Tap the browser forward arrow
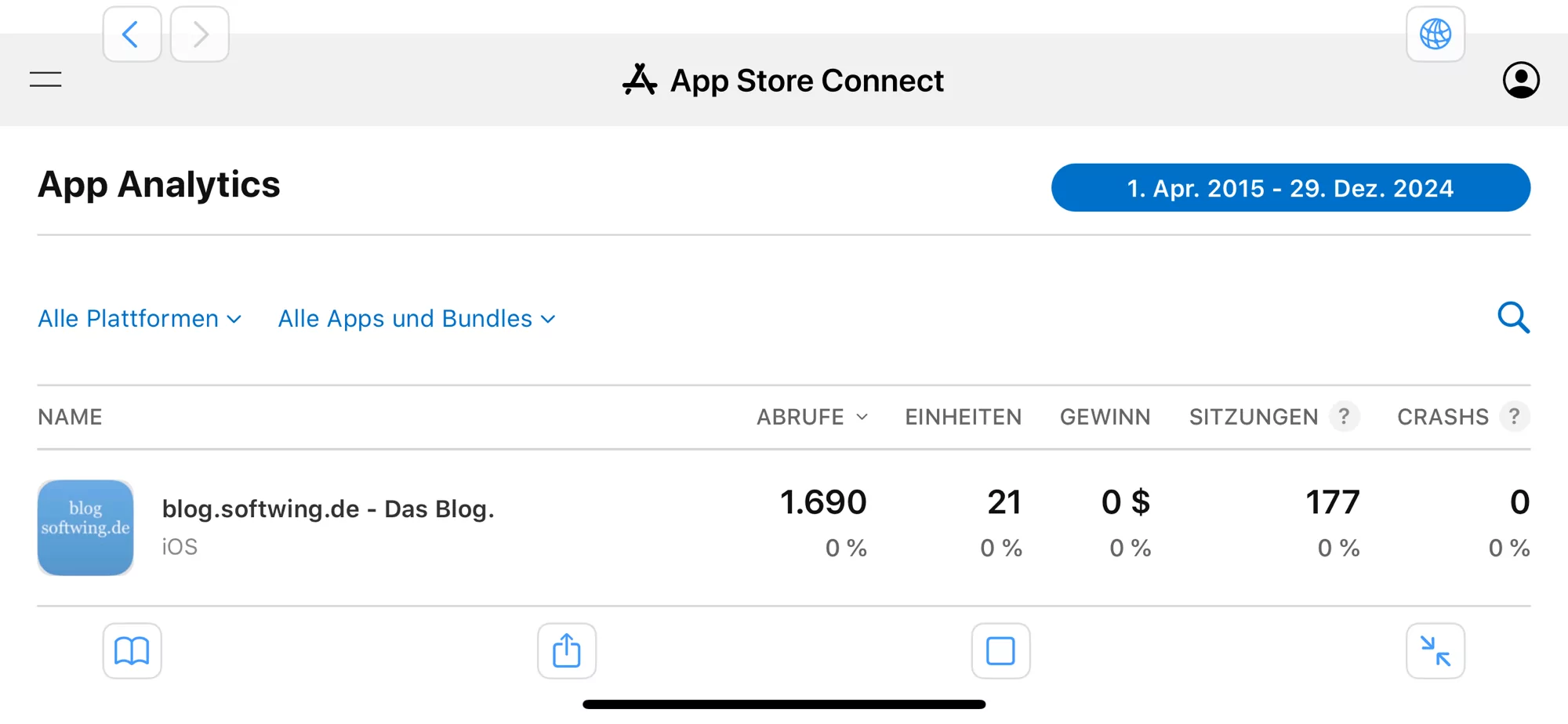The image size is (1568, 724). click(200, 34)
